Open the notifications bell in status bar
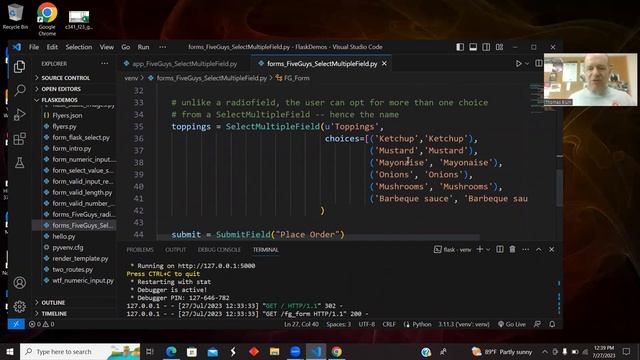Viewport: 640px width, 360px height. click(x=552, y=324)
